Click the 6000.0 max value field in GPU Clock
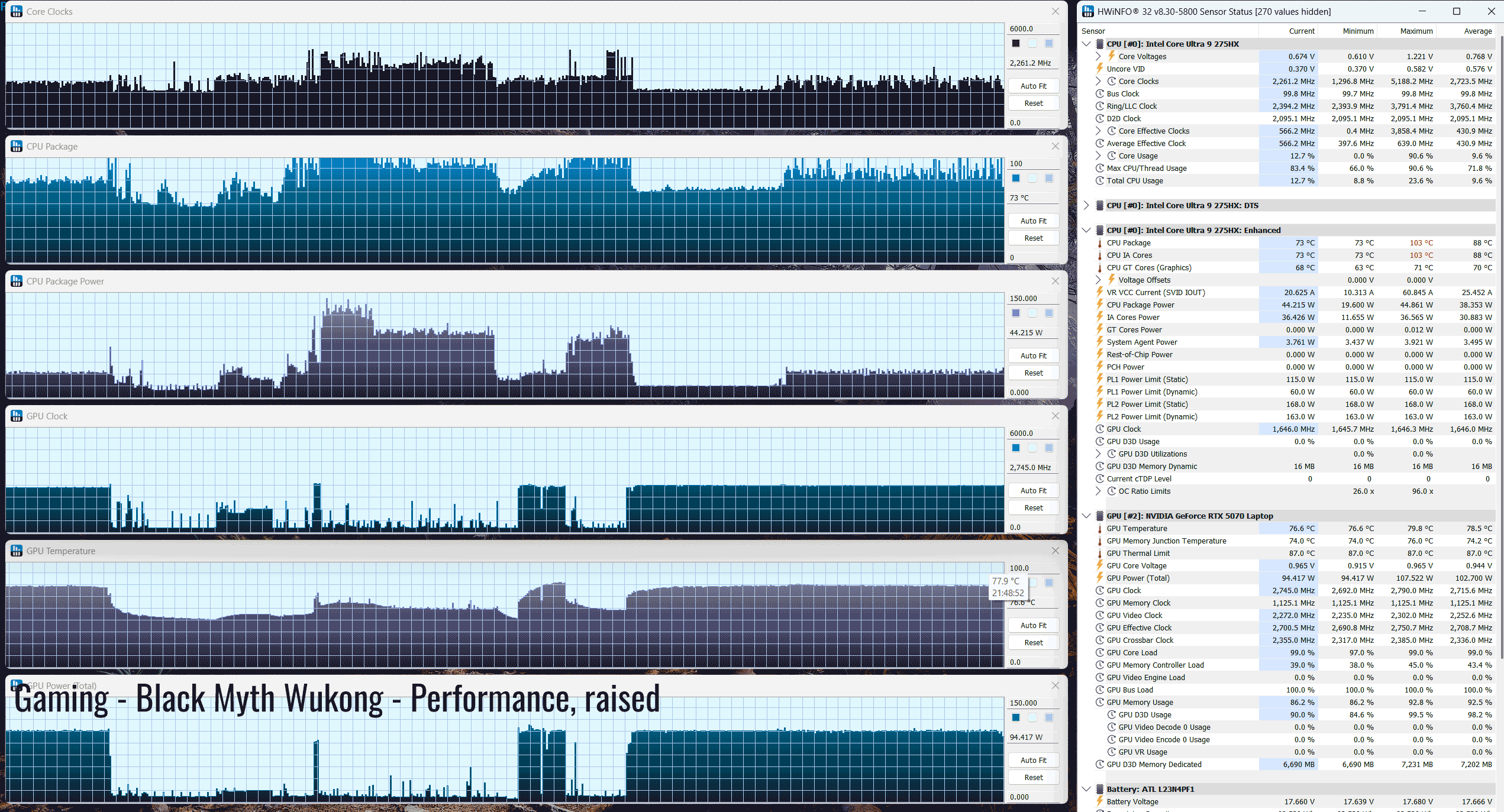The height and width of the screenshot is (812, 1504). click(x=1032, y=434)
